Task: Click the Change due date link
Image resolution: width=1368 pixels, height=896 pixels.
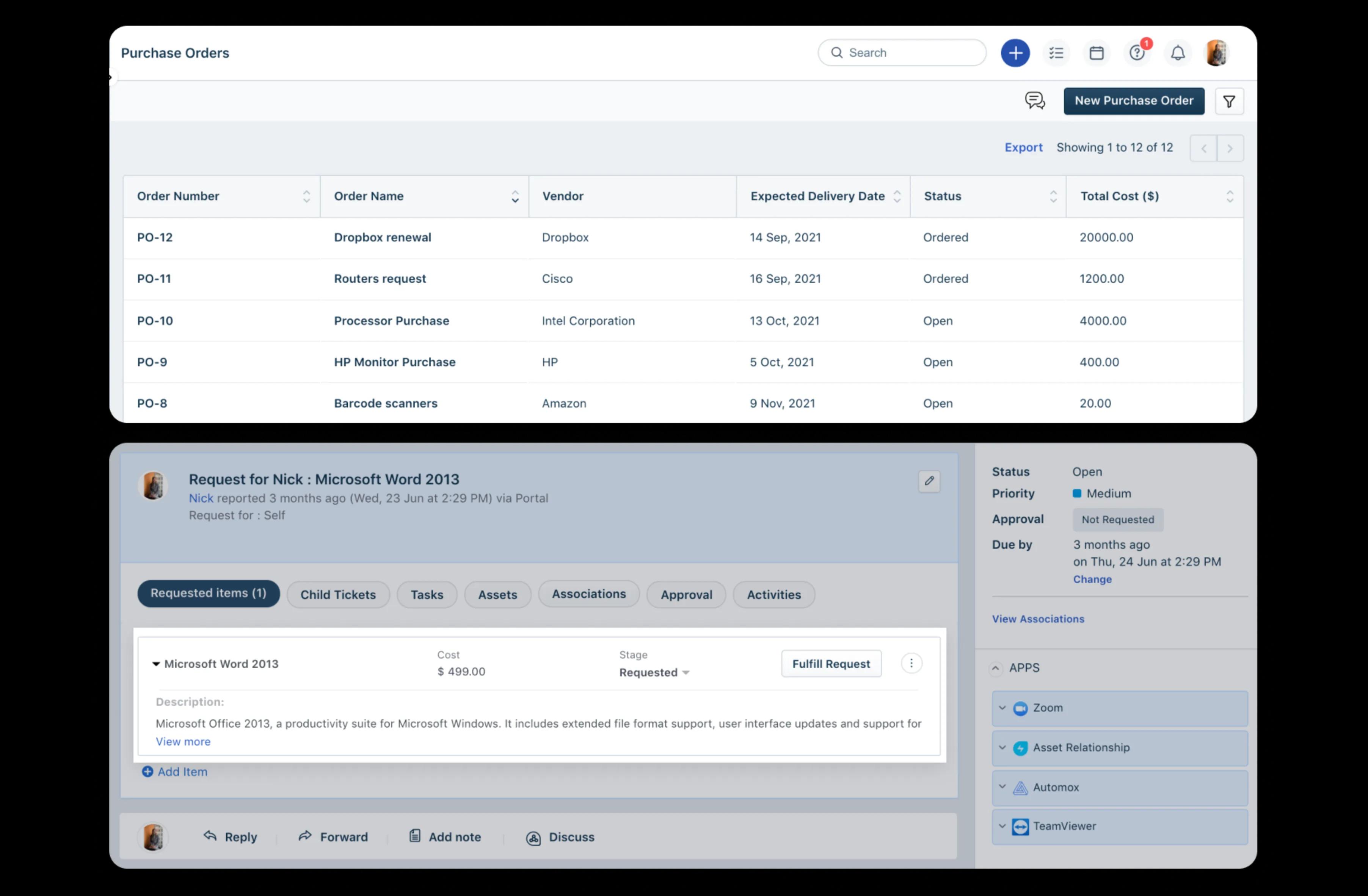Action: pos(1092,579)
